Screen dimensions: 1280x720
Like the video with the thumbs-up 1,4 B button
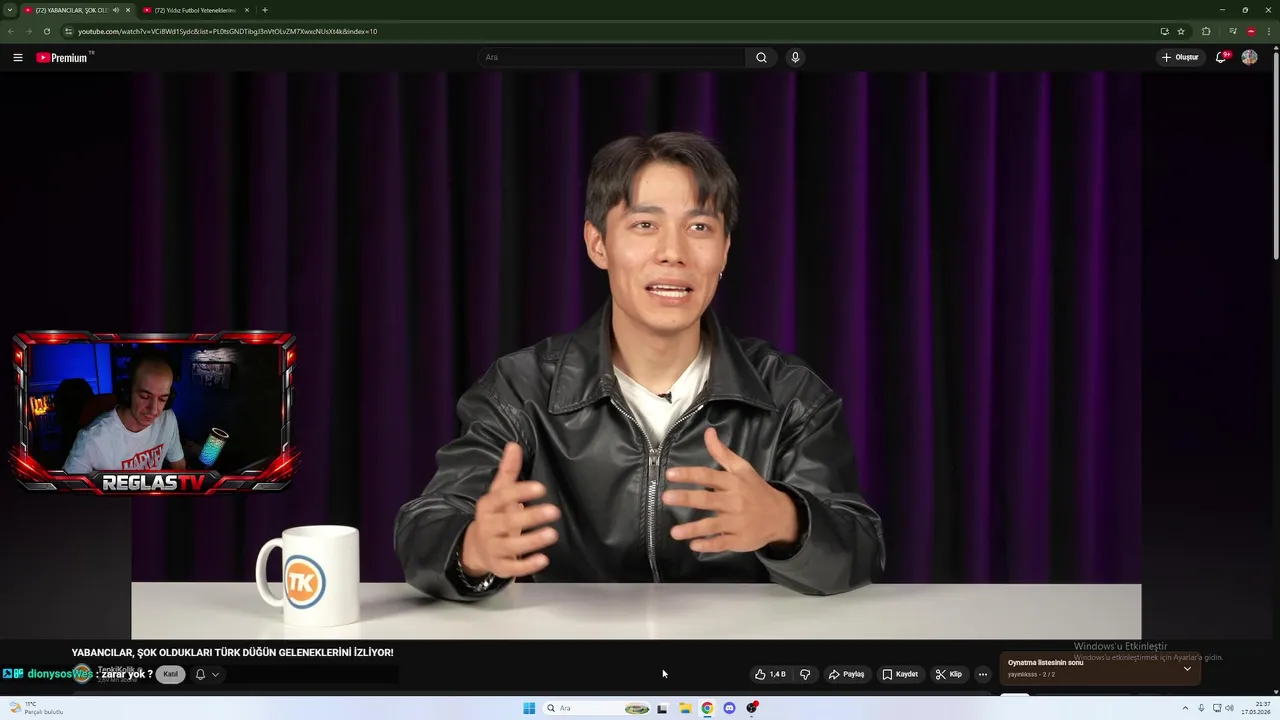pos(769,674)
